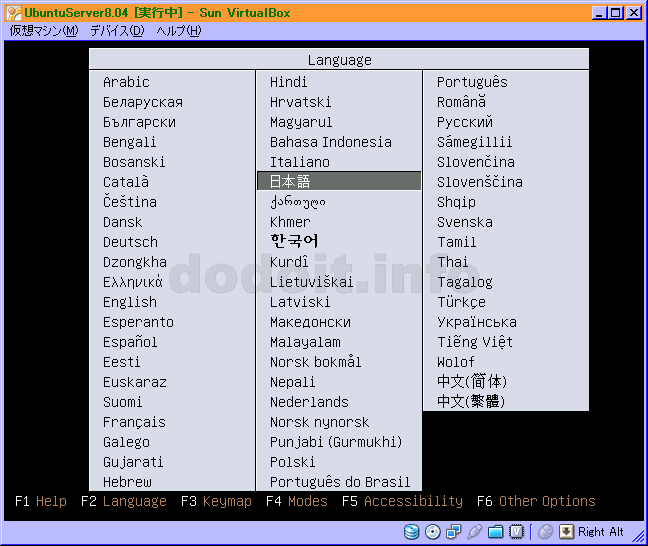Select Türkçe language

[461, 302]
